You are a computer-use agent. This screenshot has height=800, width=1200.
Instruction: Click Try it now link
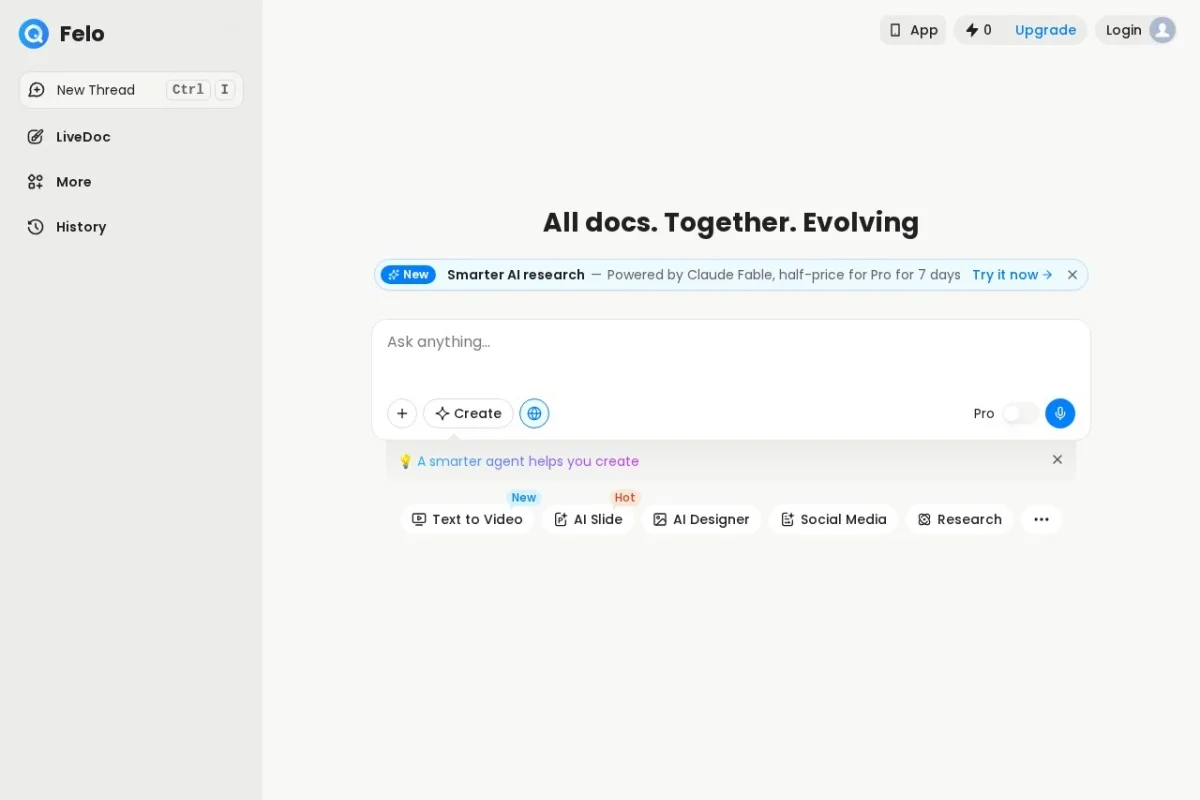1012,275
